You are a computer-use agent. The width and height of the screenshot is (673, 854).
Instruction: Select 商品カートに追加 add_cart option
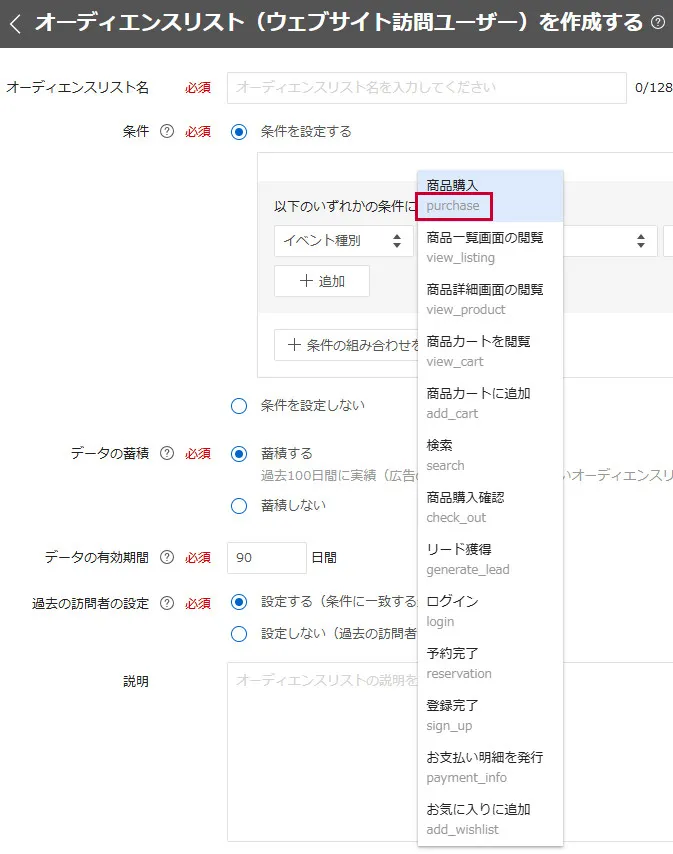coord(489,403)
